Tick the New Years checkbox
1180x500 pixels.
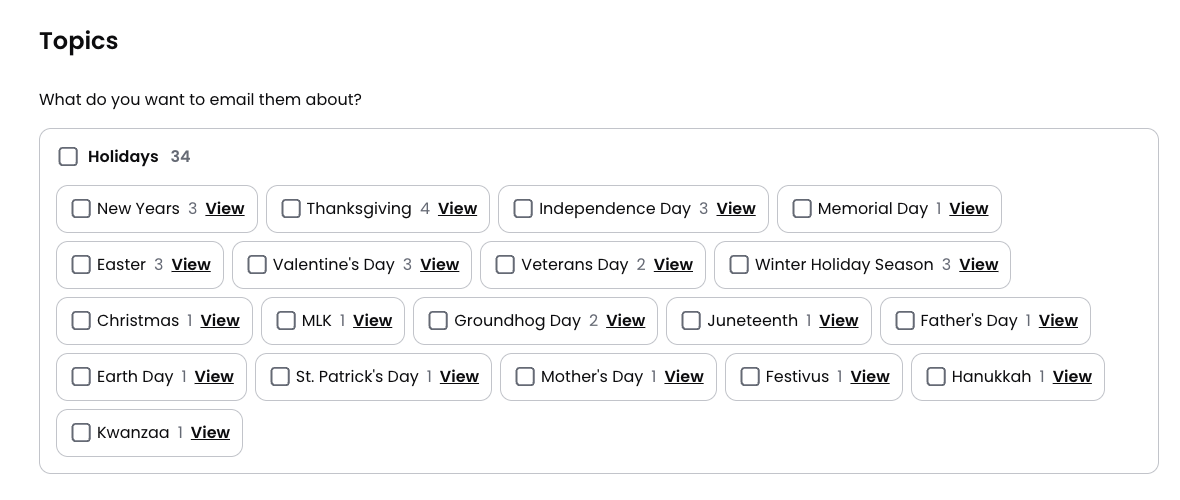pos(81,209)
